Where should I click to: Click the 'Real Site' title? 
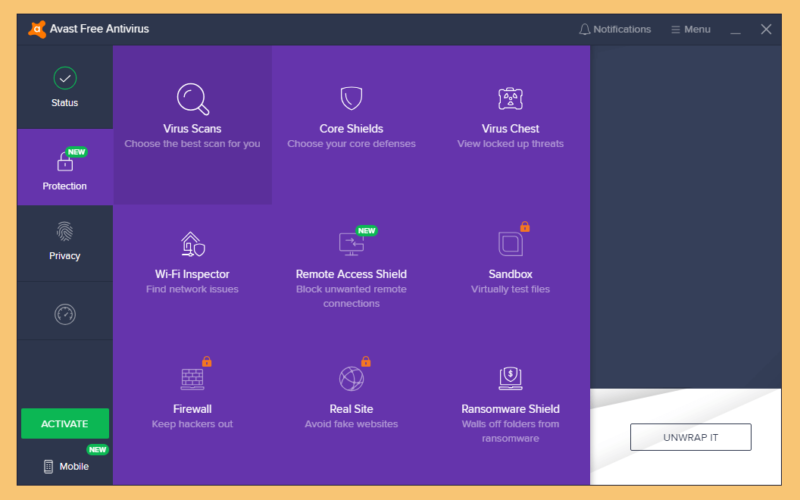point(352,409)
